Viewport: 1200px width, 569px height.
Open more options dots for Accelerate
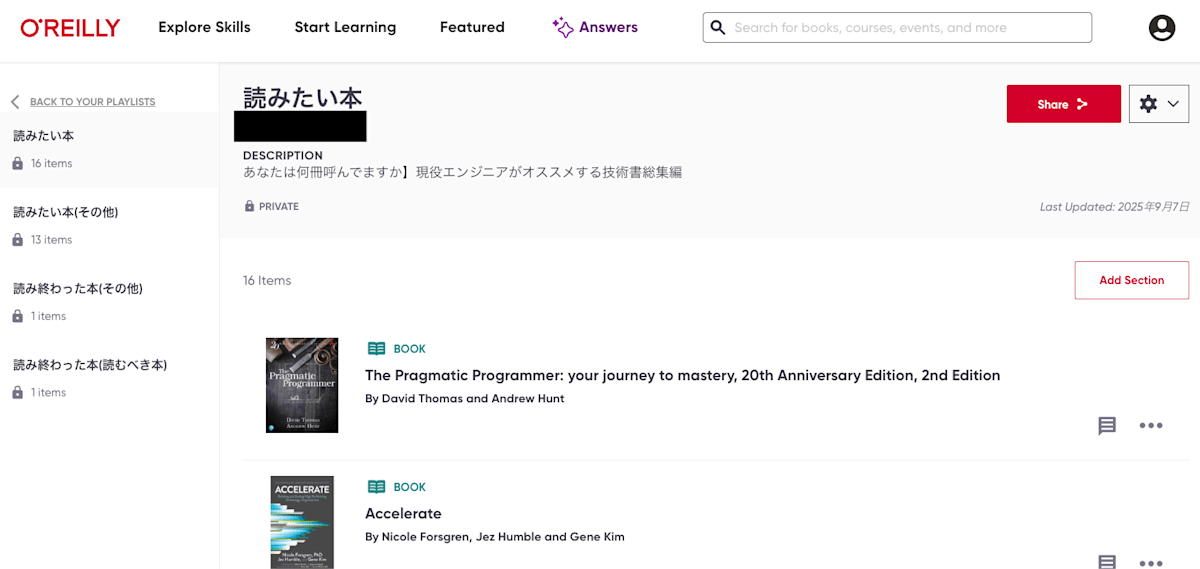tap(1151, 564)
